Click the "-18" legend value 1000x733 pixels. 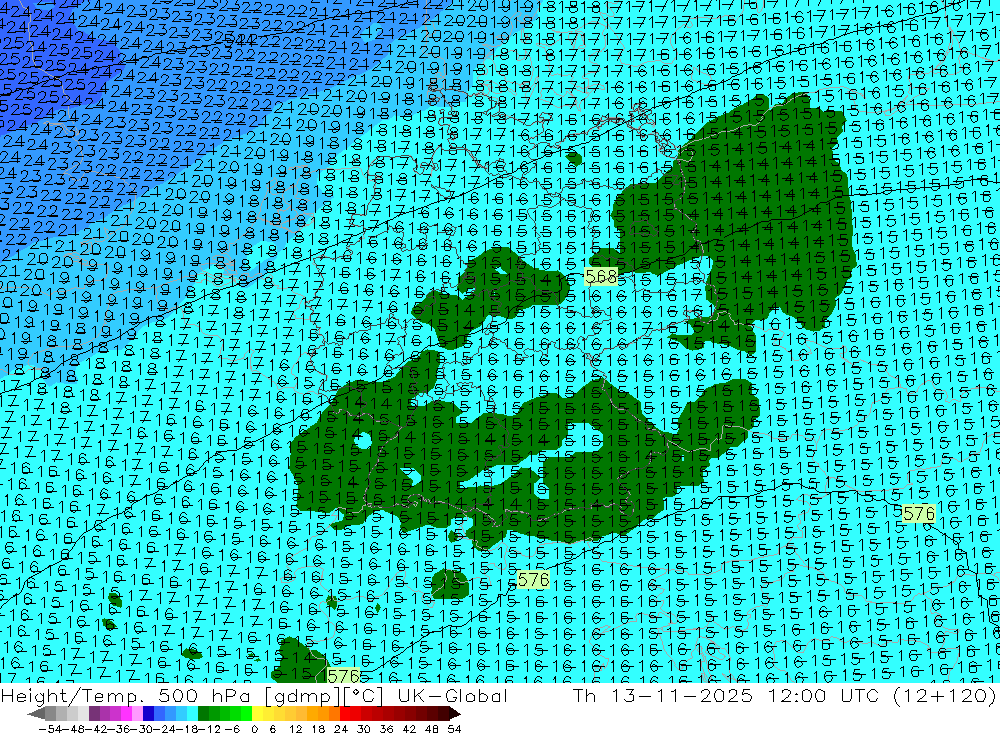(x=188, y=729)
